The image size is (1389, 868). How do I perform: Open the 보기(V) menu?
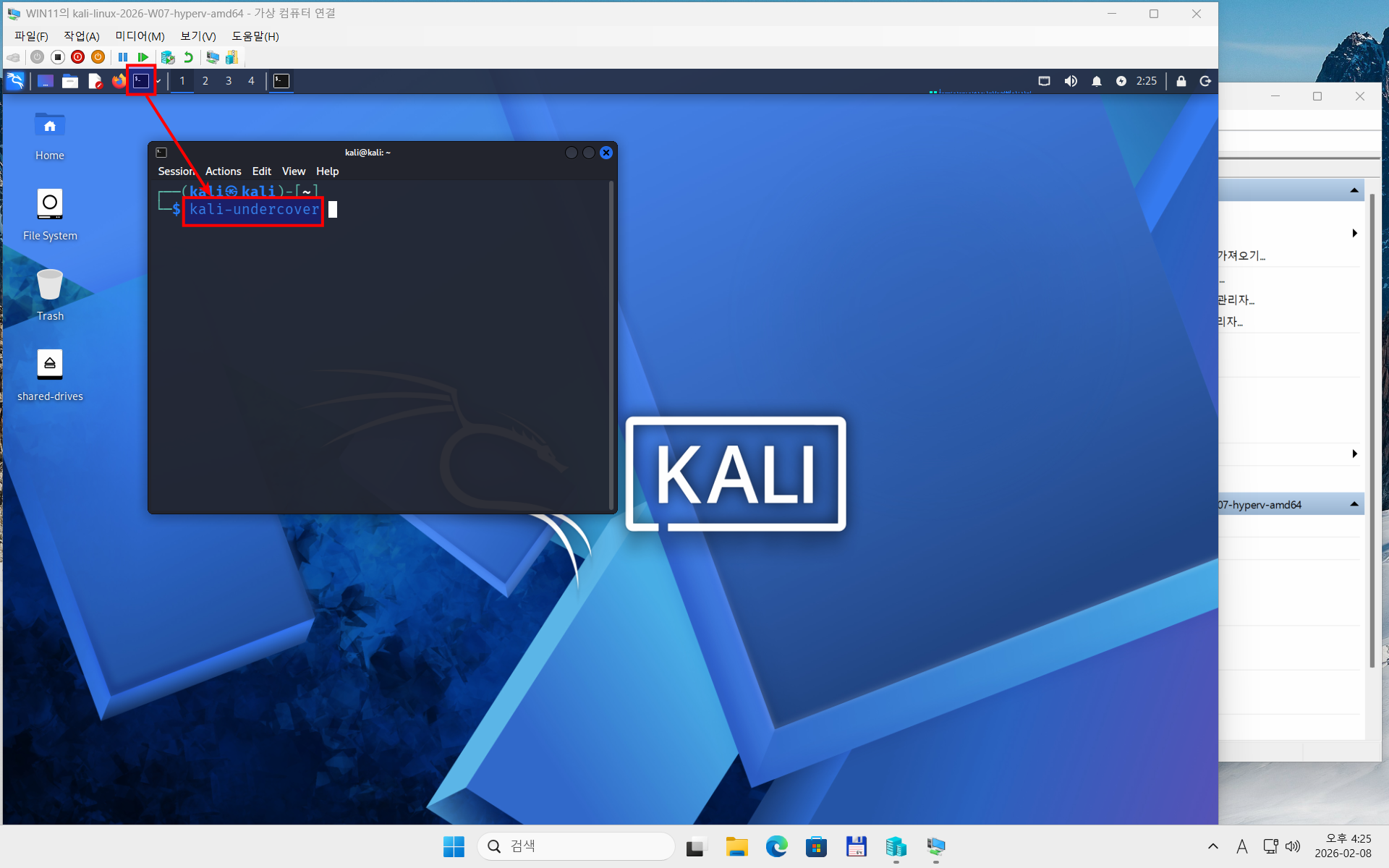(198, 36)
